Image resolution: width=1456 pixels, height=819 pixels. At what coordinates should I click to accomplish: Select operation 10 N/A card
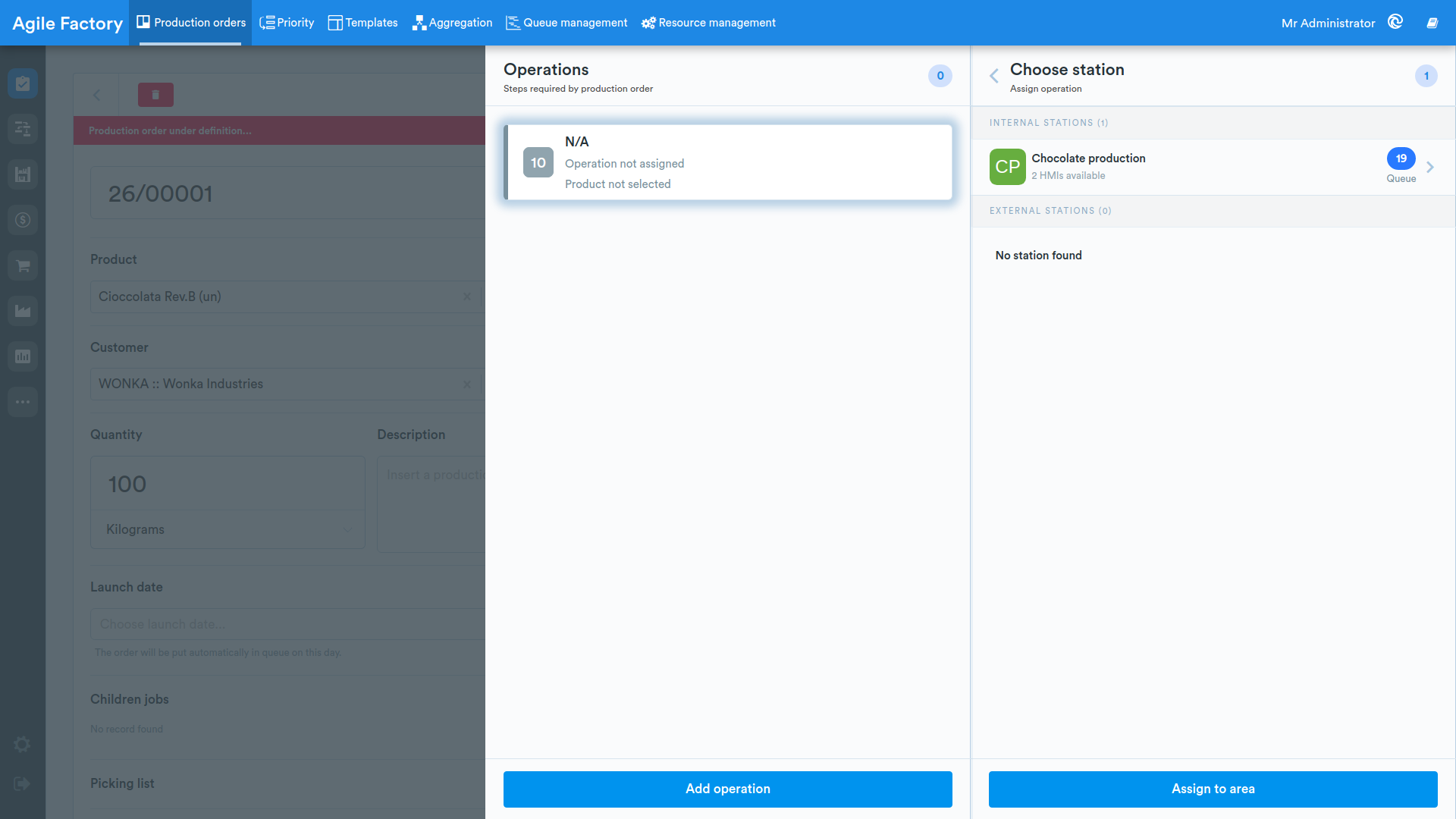point(728,162)
